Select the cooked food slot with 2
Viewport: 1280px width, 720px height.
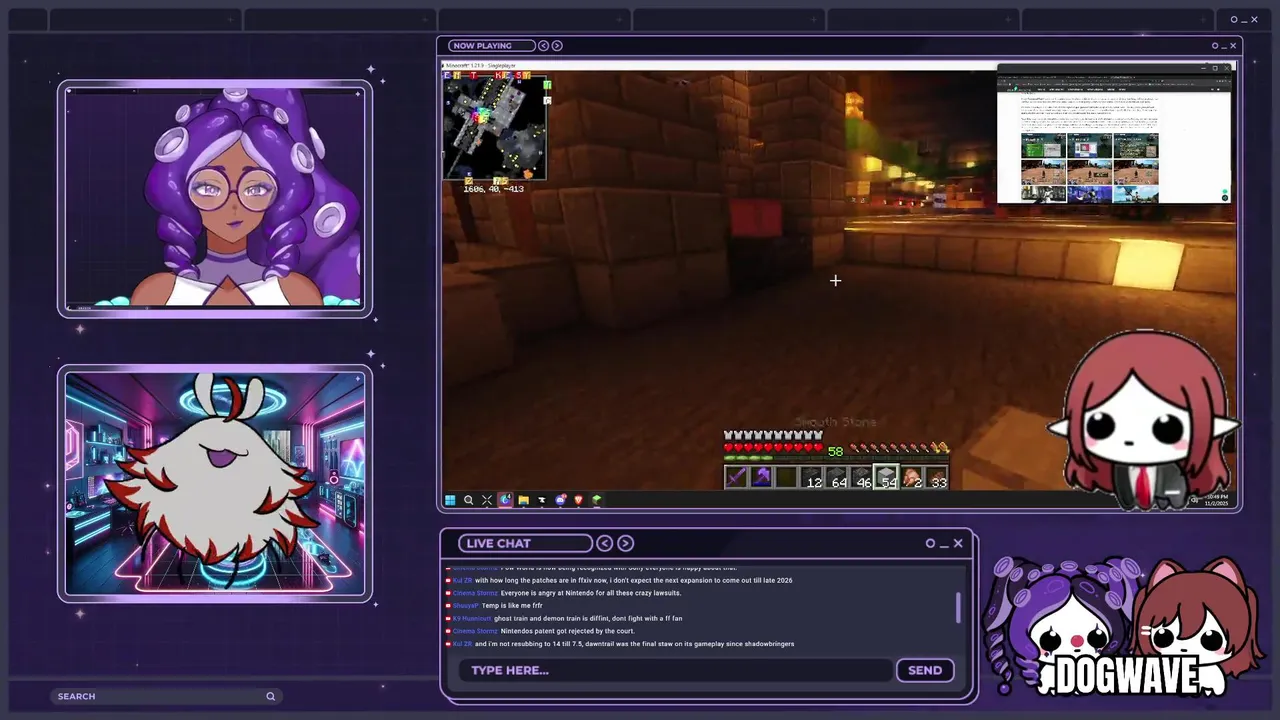click(x=911, y=478)
